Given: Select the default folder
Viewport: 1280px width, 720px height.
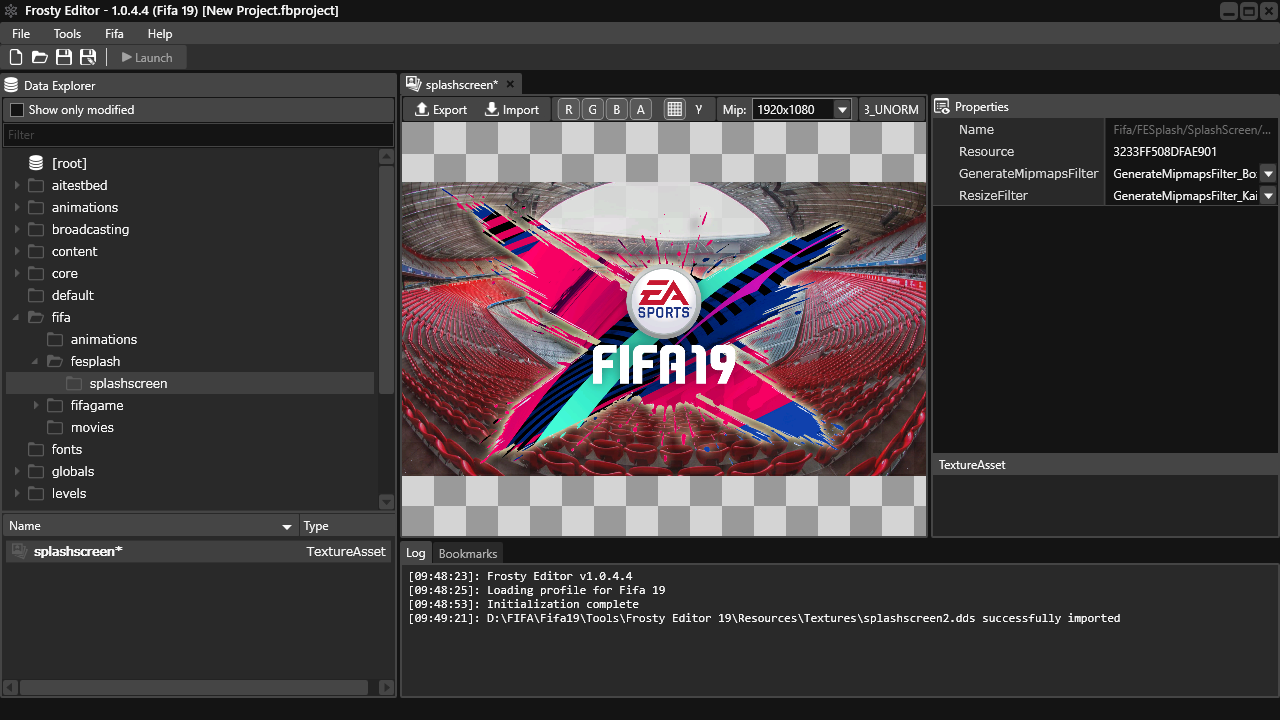Looking at the screenshot, I should tap(72, 295).
